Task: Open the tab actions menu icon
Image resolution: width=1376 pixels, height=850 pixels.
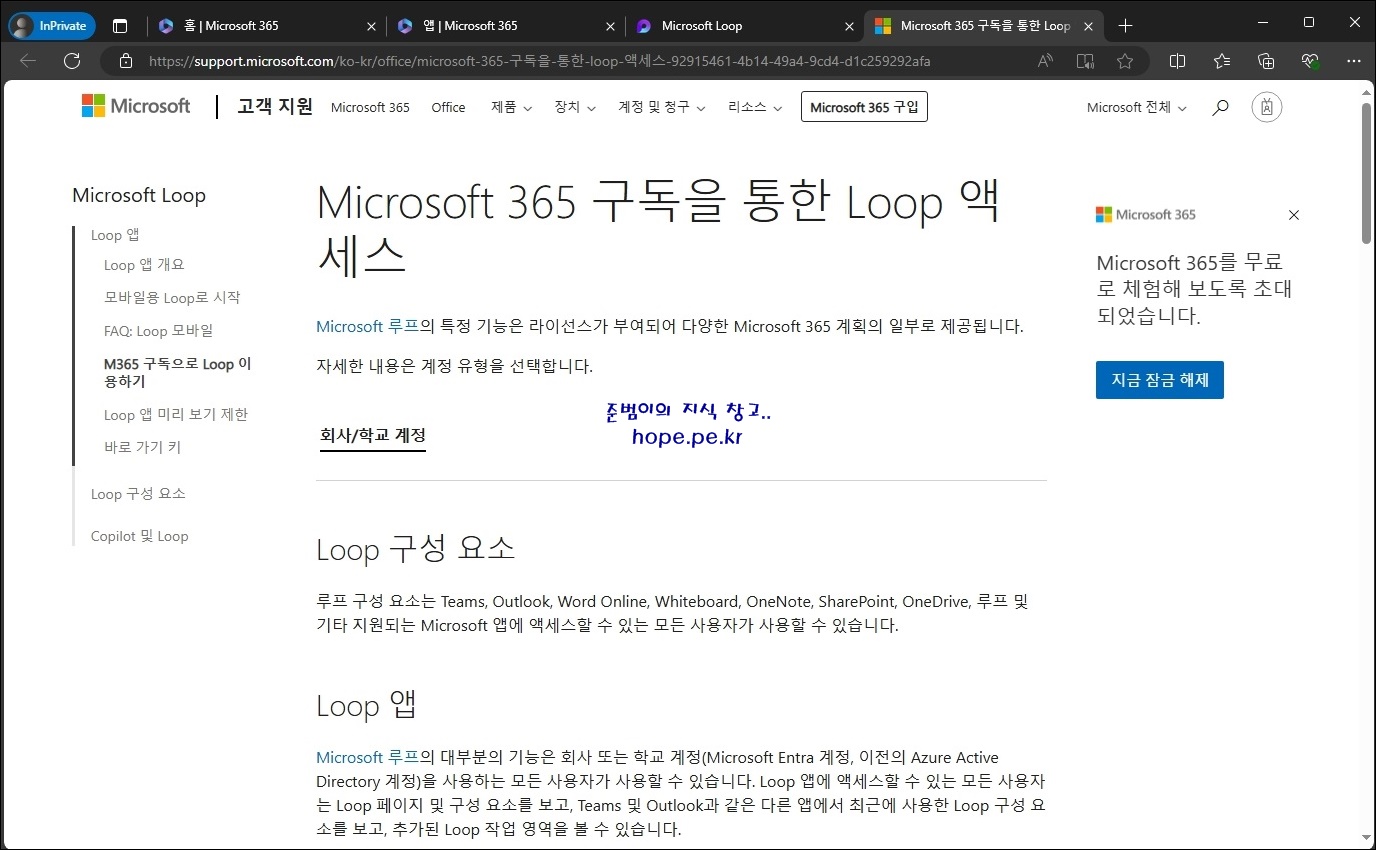Action: pyautogui.click(x=120, y=26)
